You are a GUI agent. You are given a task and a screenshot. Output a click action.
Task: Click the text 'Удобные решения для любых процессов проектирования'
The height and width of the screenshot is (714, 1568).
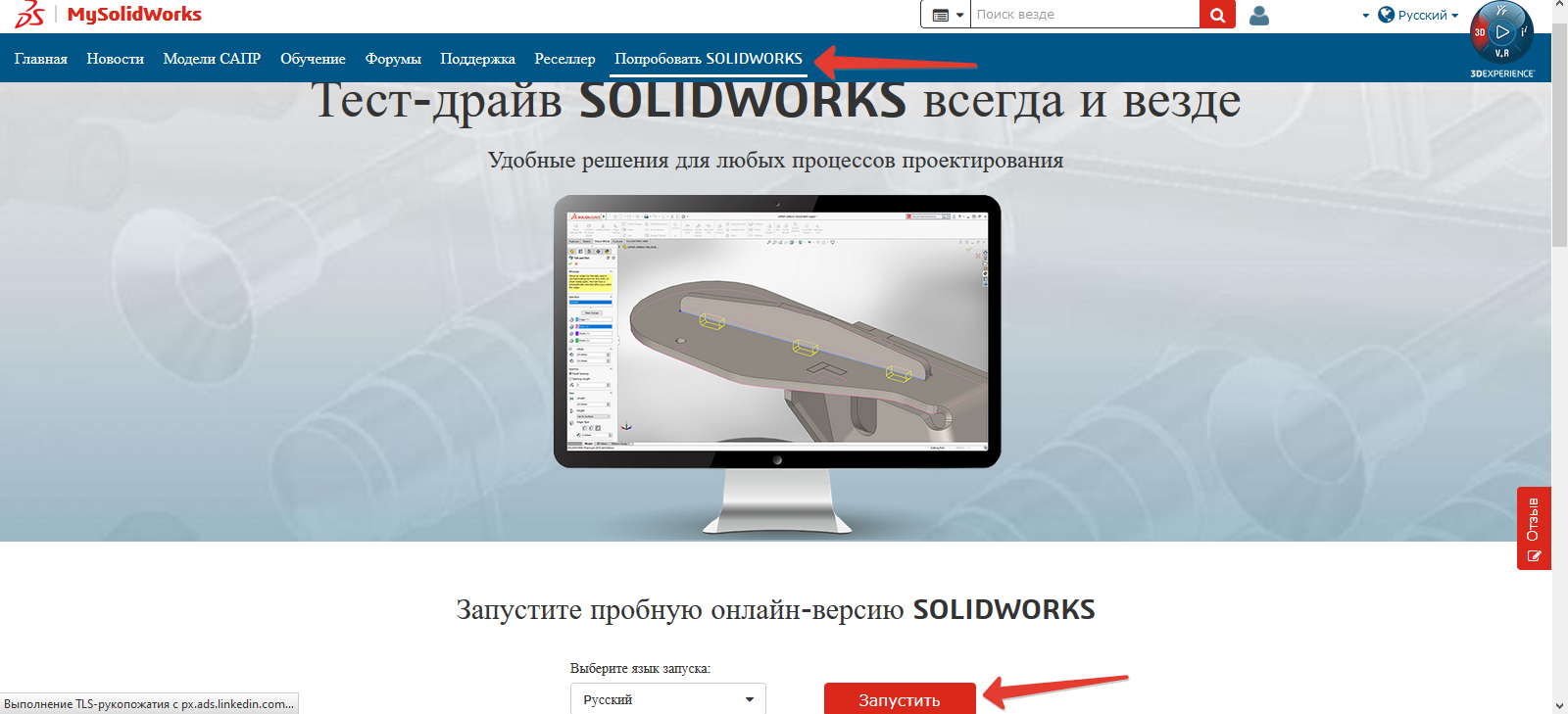[776, 160]
